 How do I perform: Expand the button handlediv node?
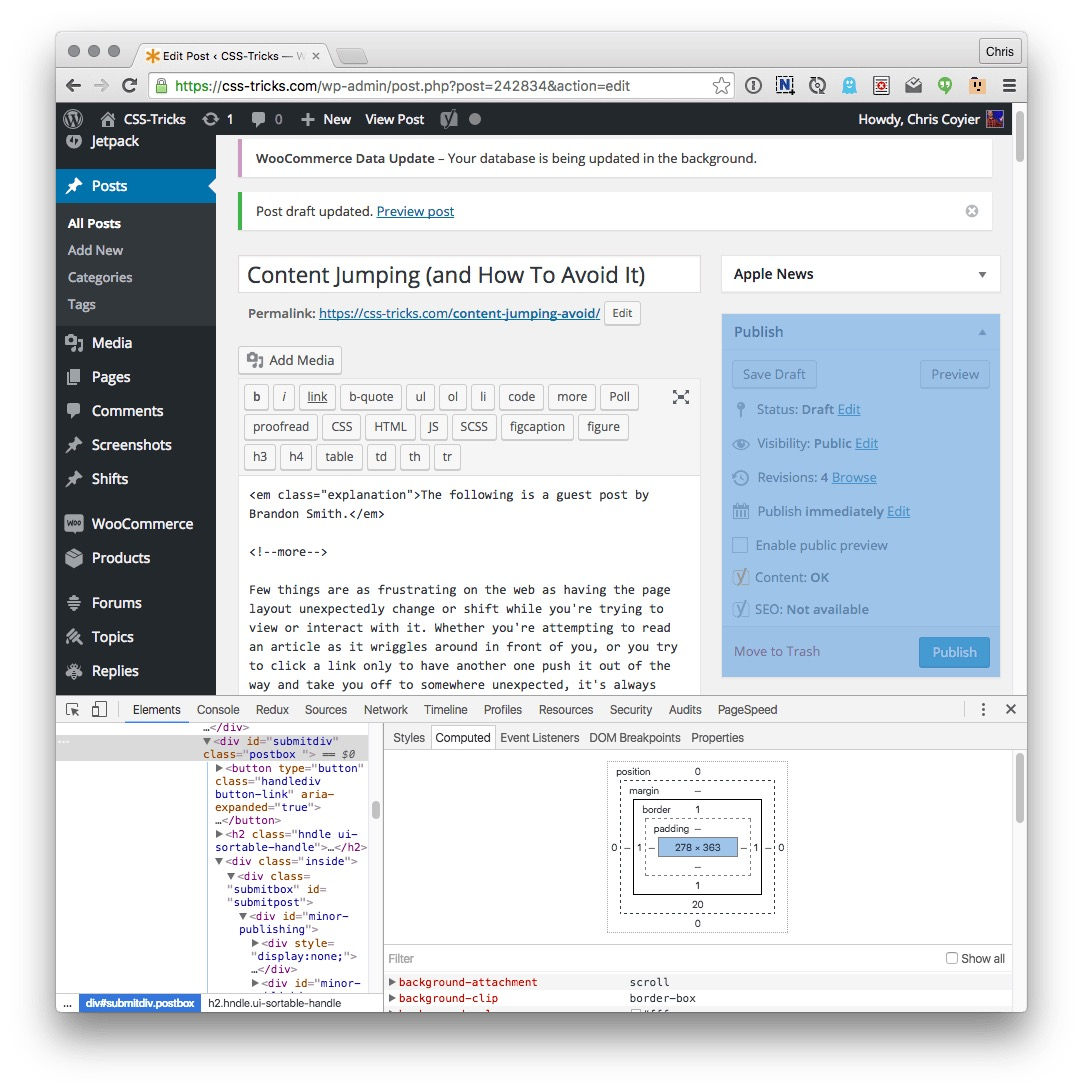(219, 768)
